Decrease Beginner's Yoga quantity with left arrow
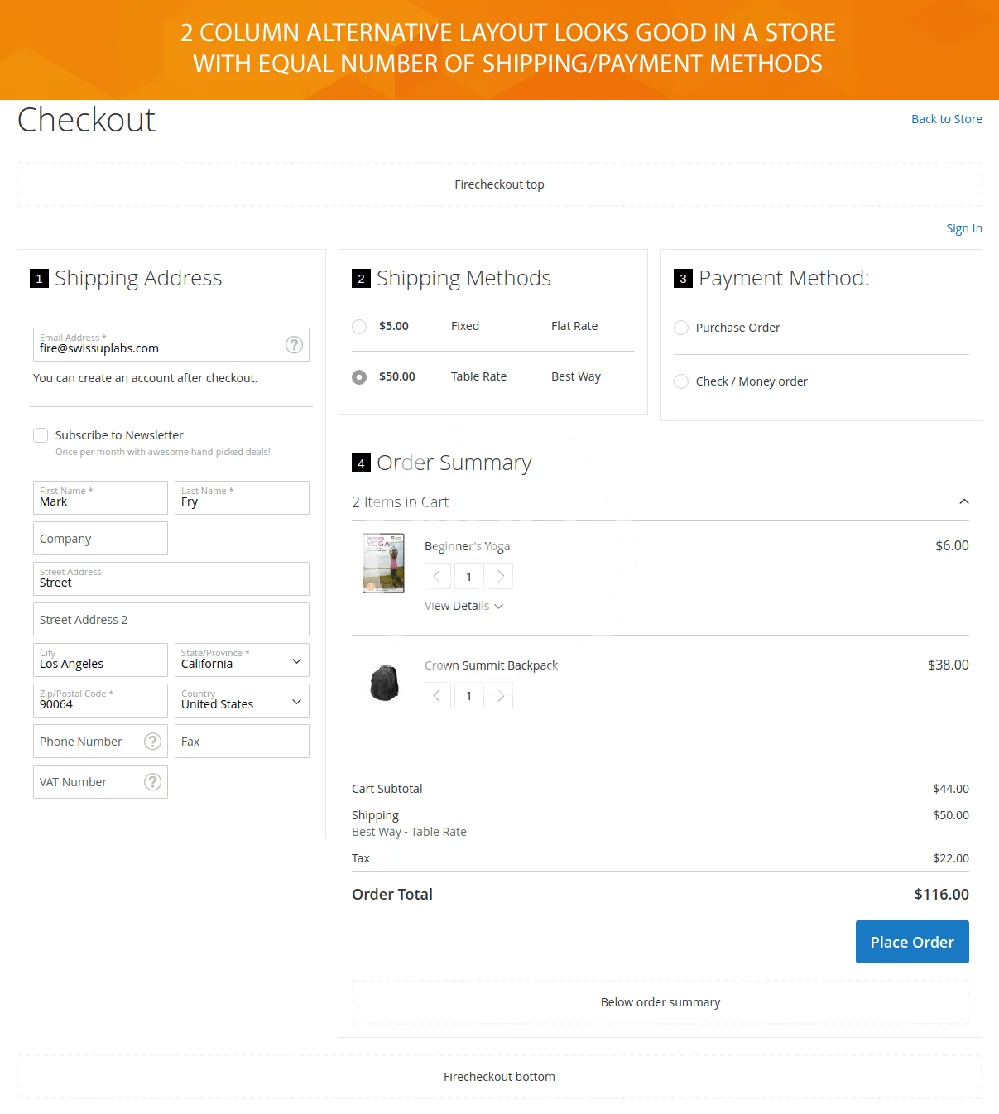The image size is (999, 1114). pyautogui.click(x=437, y=576)
